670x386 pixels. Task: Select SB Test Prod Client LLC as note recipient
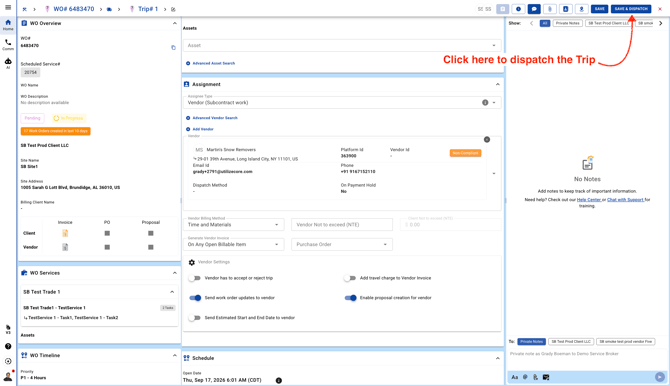coord(571,342)
